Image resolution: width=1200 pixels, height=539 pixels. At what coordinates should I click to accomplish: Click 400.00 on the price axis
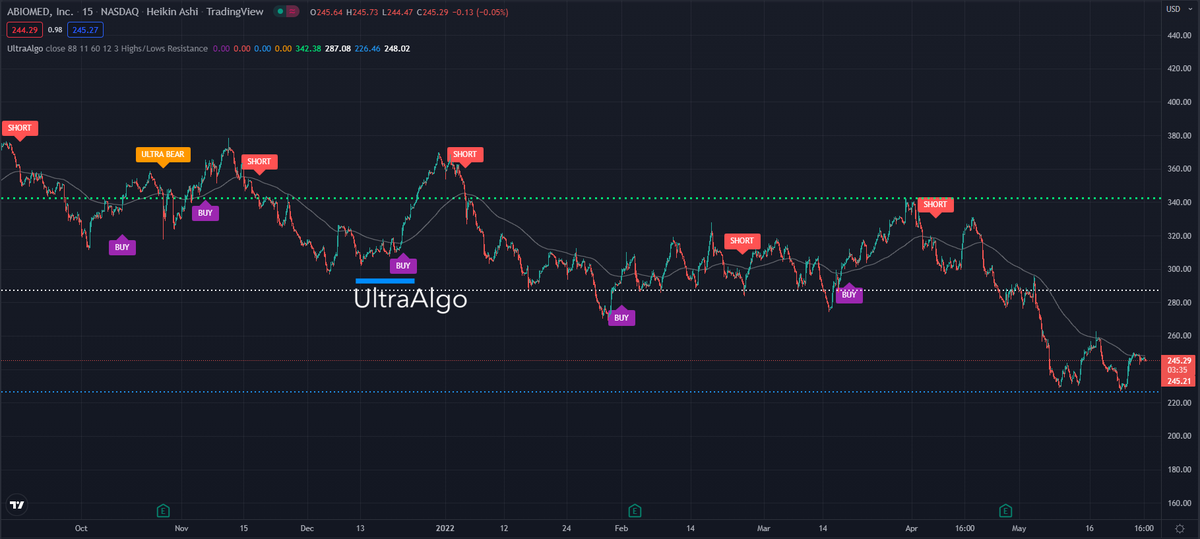(x=1177, y=102)
